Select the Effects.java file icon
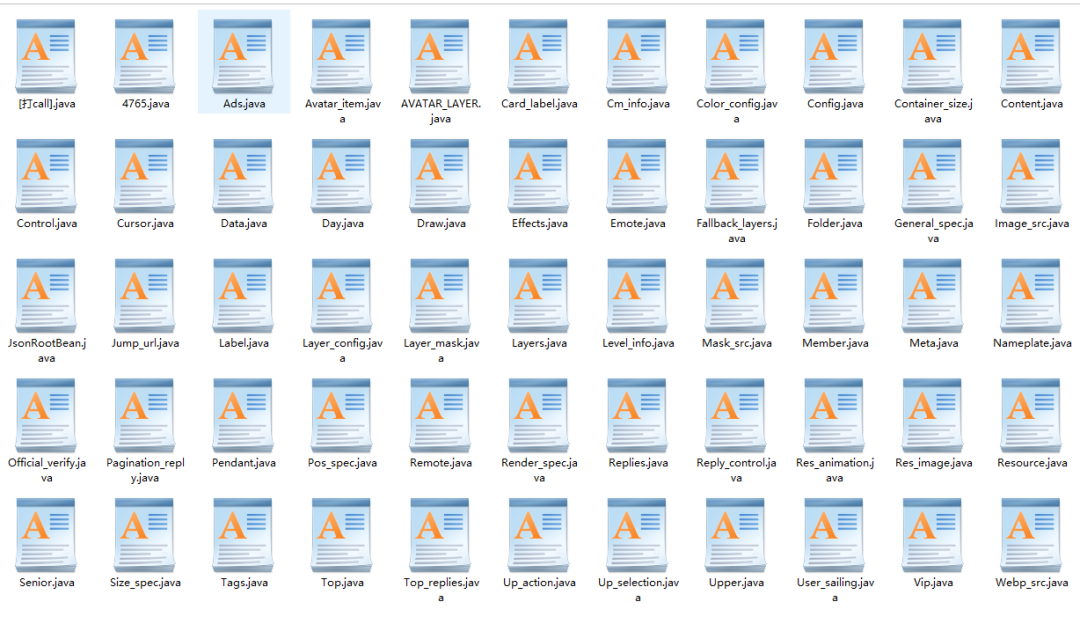The width and height of the screenshot is (1080, 624). pos(539,177)
